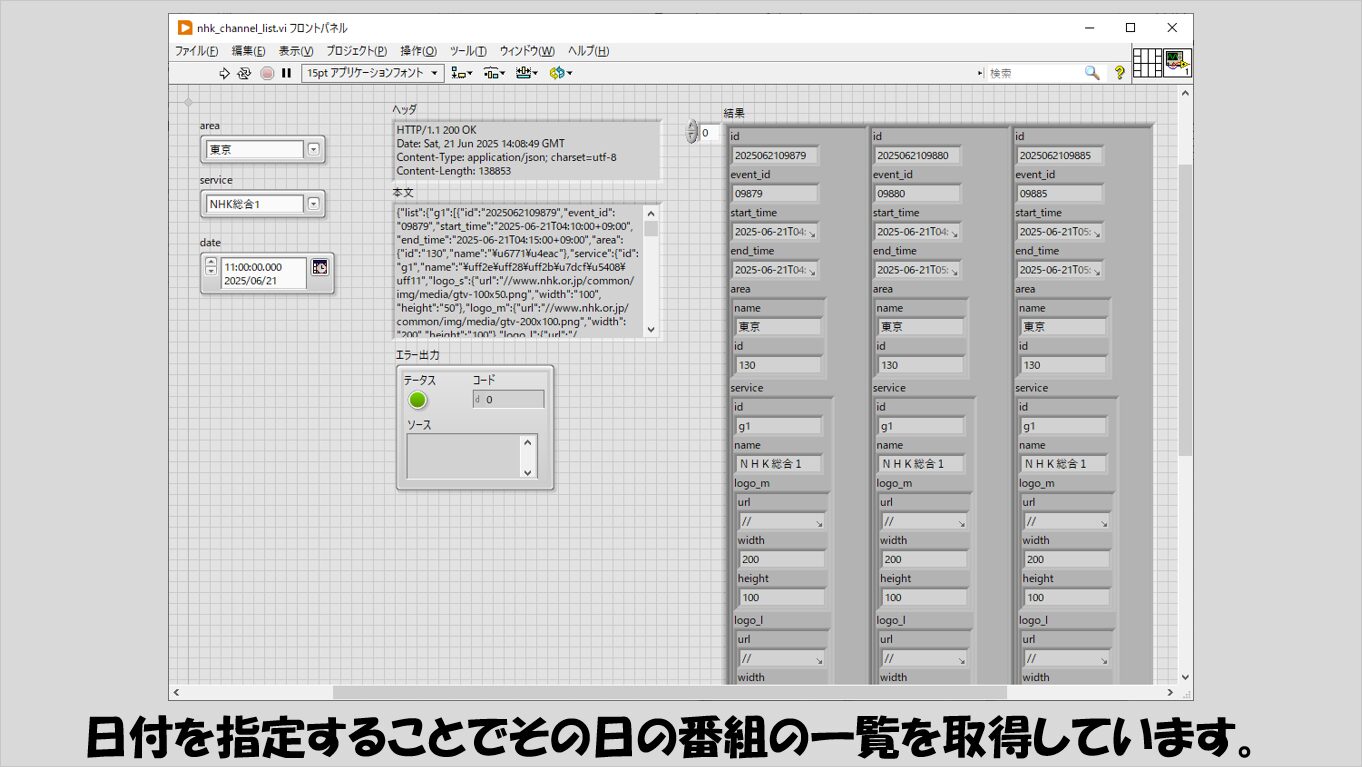Click scroll-up arrow of 本文 text box
Screen dimensions: 1362x767
tap(651, 212)
